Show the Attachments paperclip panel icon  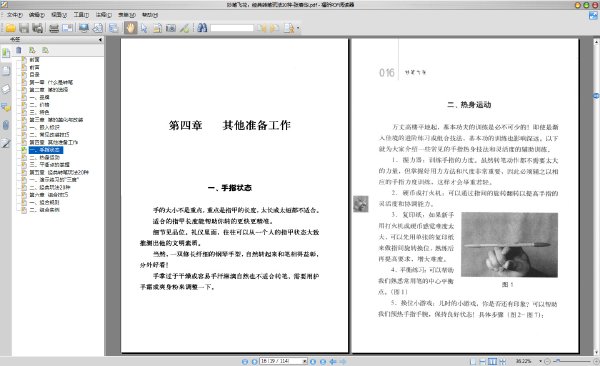pos(6,125)
